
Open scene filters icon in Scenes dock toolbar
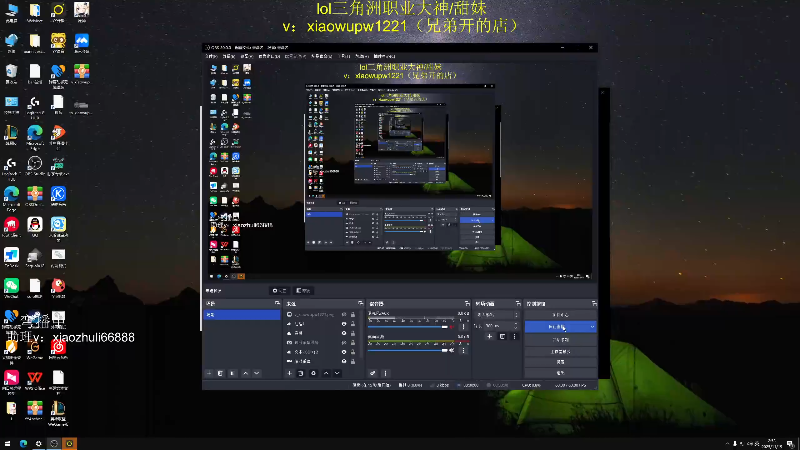[233, 373]
